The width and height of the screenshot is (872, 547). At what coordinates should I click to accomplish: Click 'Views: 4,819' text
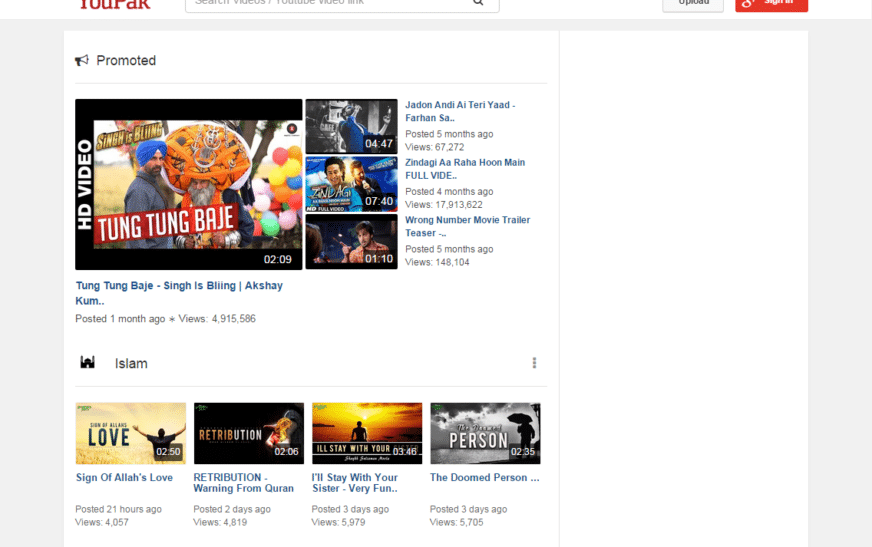tap(220, 523)
